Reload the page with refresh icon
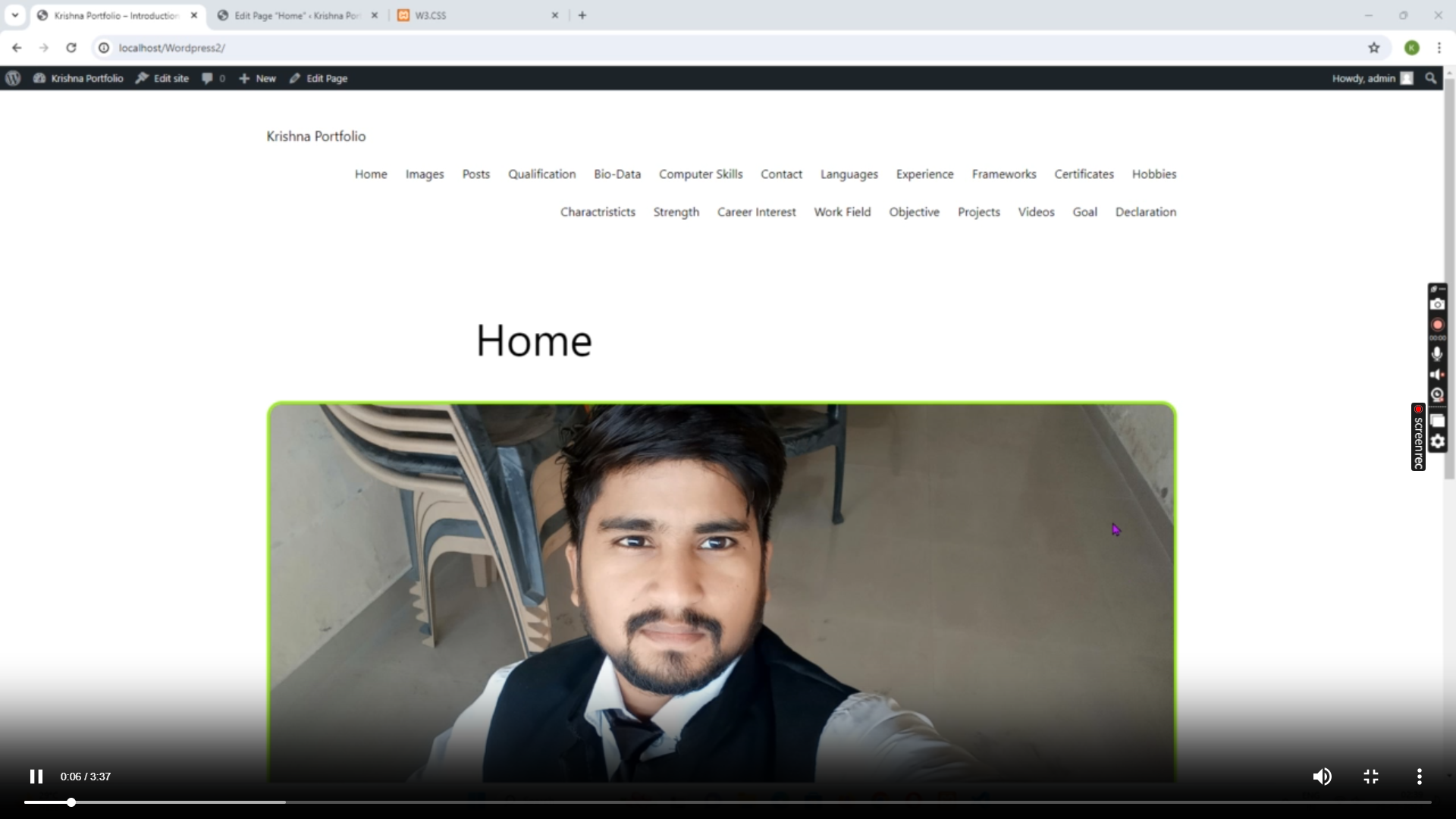1456x819 pixels. pyautogui.click(x=71, y=48)
